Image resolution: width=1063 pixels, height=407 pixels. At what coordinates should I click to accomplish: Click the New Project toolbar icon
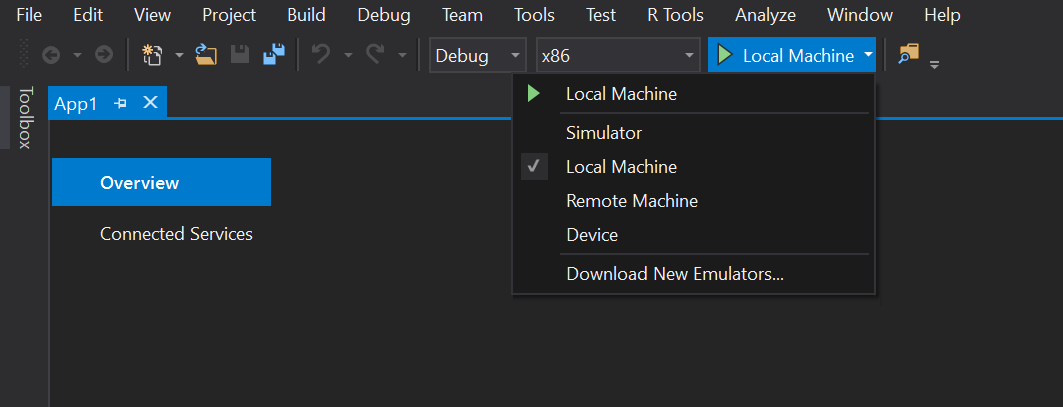point(152,56)
